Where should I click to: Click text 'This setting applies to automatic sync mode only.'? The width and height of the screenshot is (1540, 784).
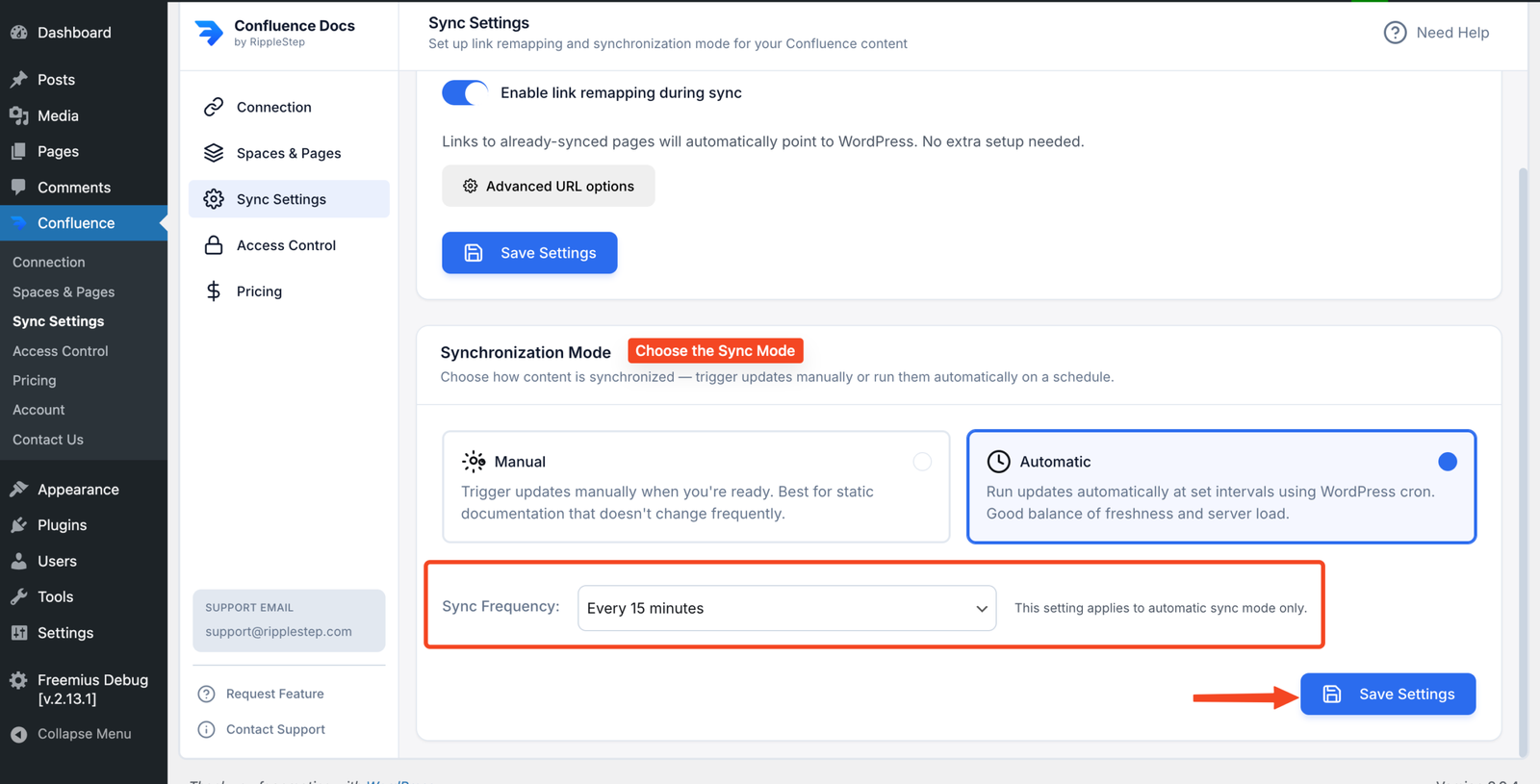1161,608
